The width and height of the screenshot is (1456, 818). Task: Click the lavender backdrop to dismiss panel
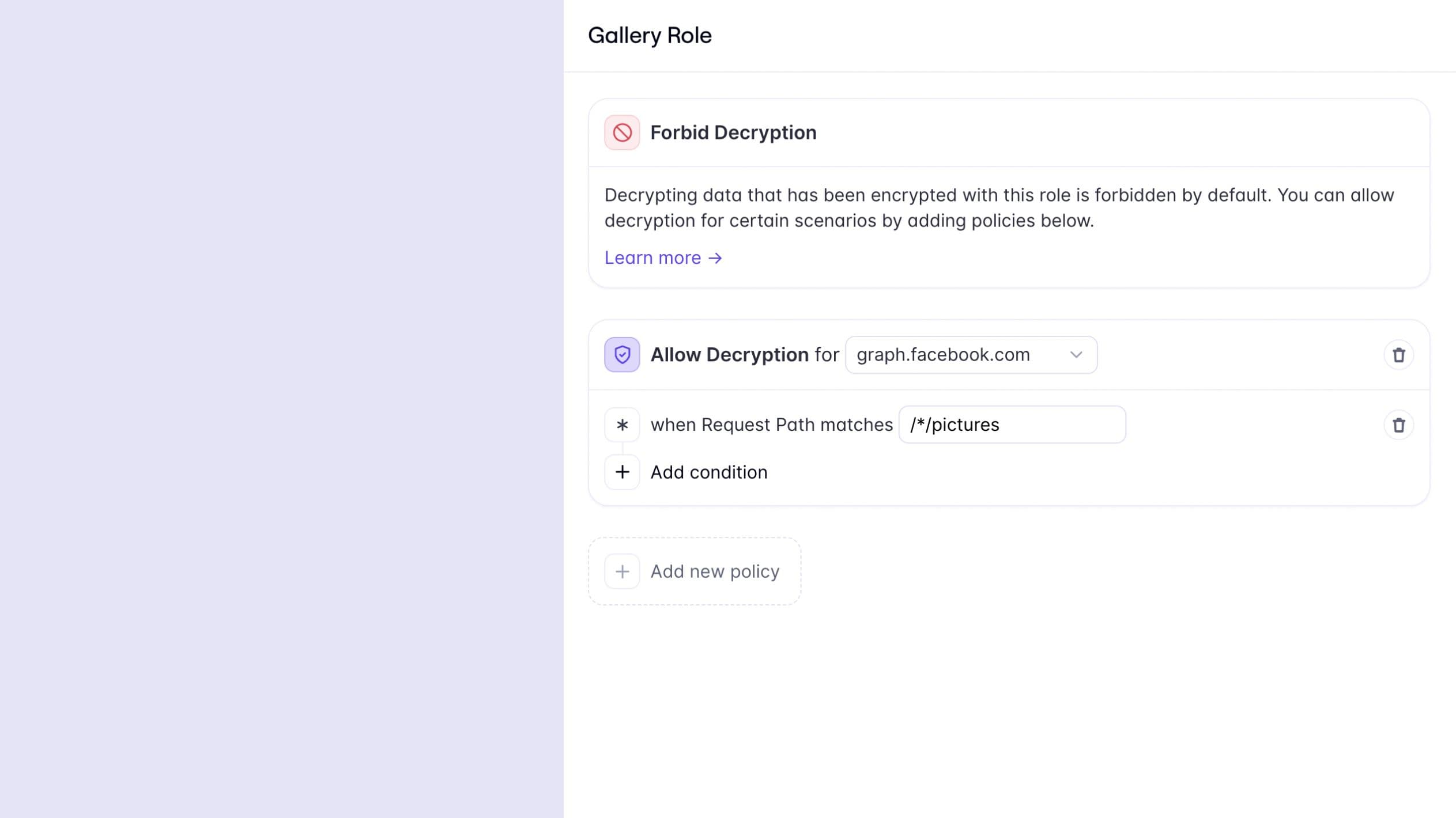point(281,409)
